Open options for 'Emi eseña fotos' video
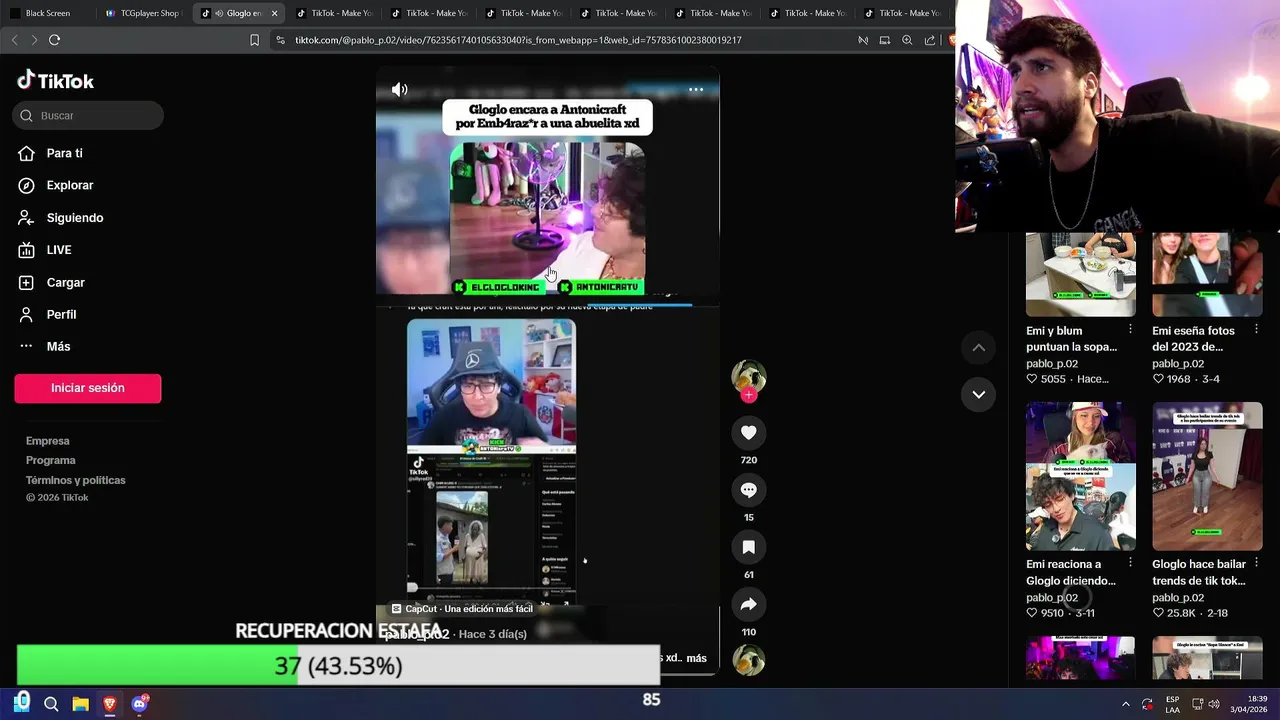The width and height of the screenshot is (1280, 720). pos(1257,330)
